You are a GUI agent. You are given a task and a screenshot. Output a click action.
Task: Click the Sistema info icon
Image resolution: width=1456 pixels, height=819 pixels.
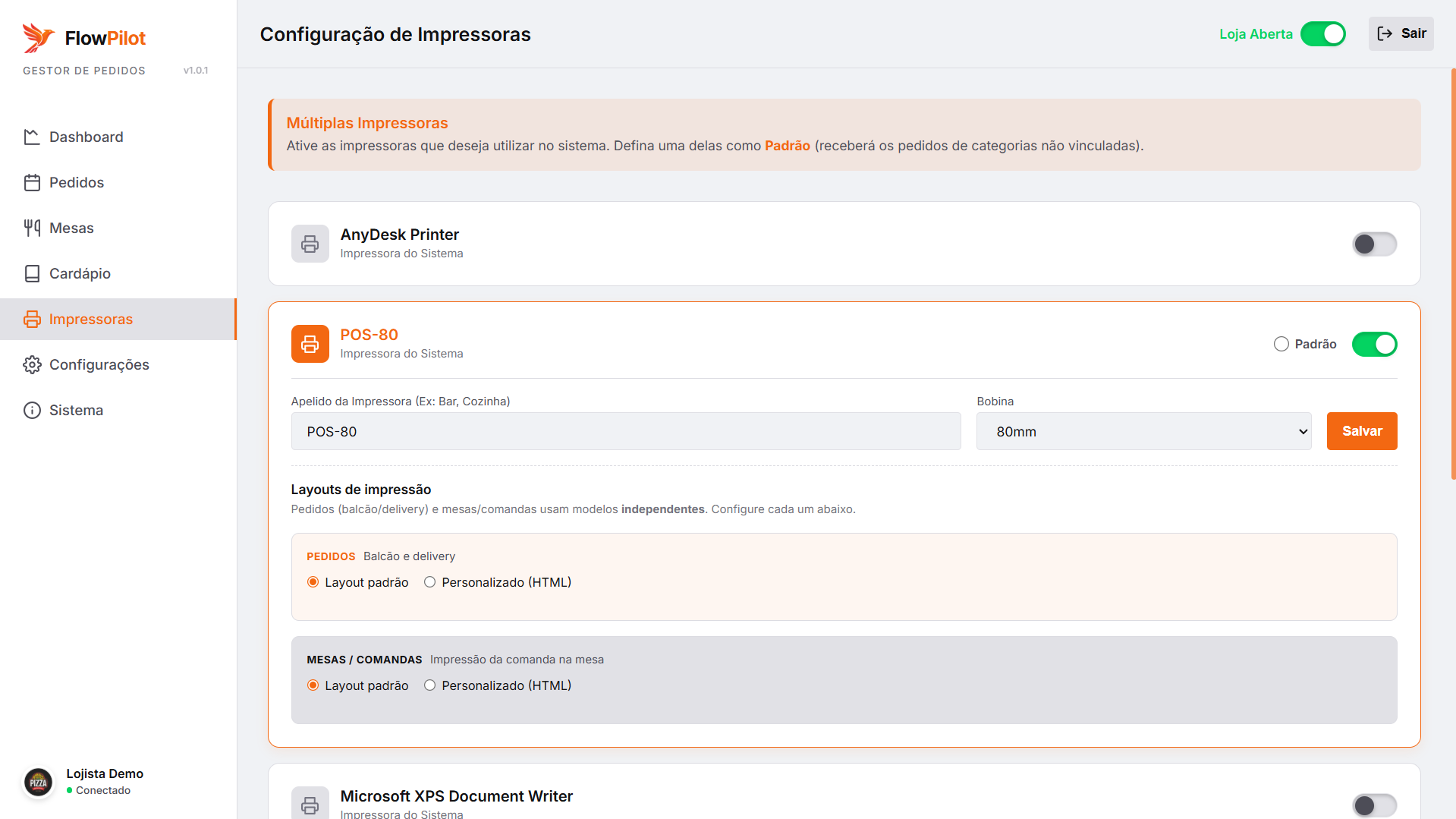tap(32, 410)
